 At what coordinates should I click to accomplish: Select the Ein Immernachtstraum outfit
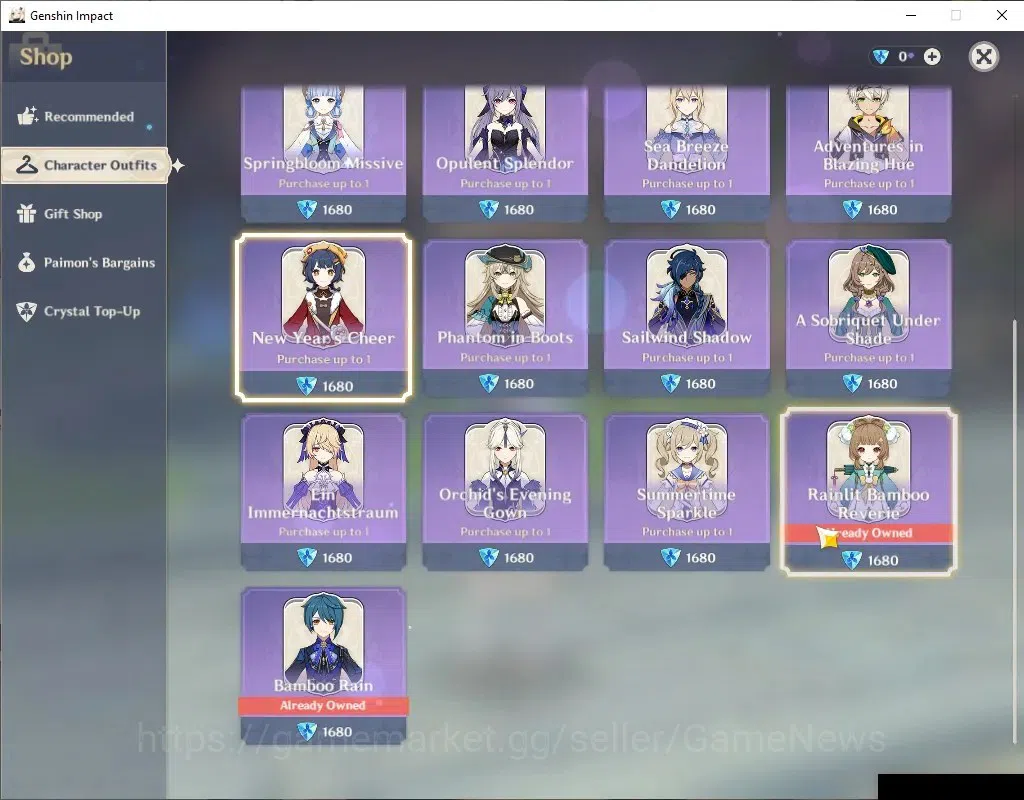(323, 492)
